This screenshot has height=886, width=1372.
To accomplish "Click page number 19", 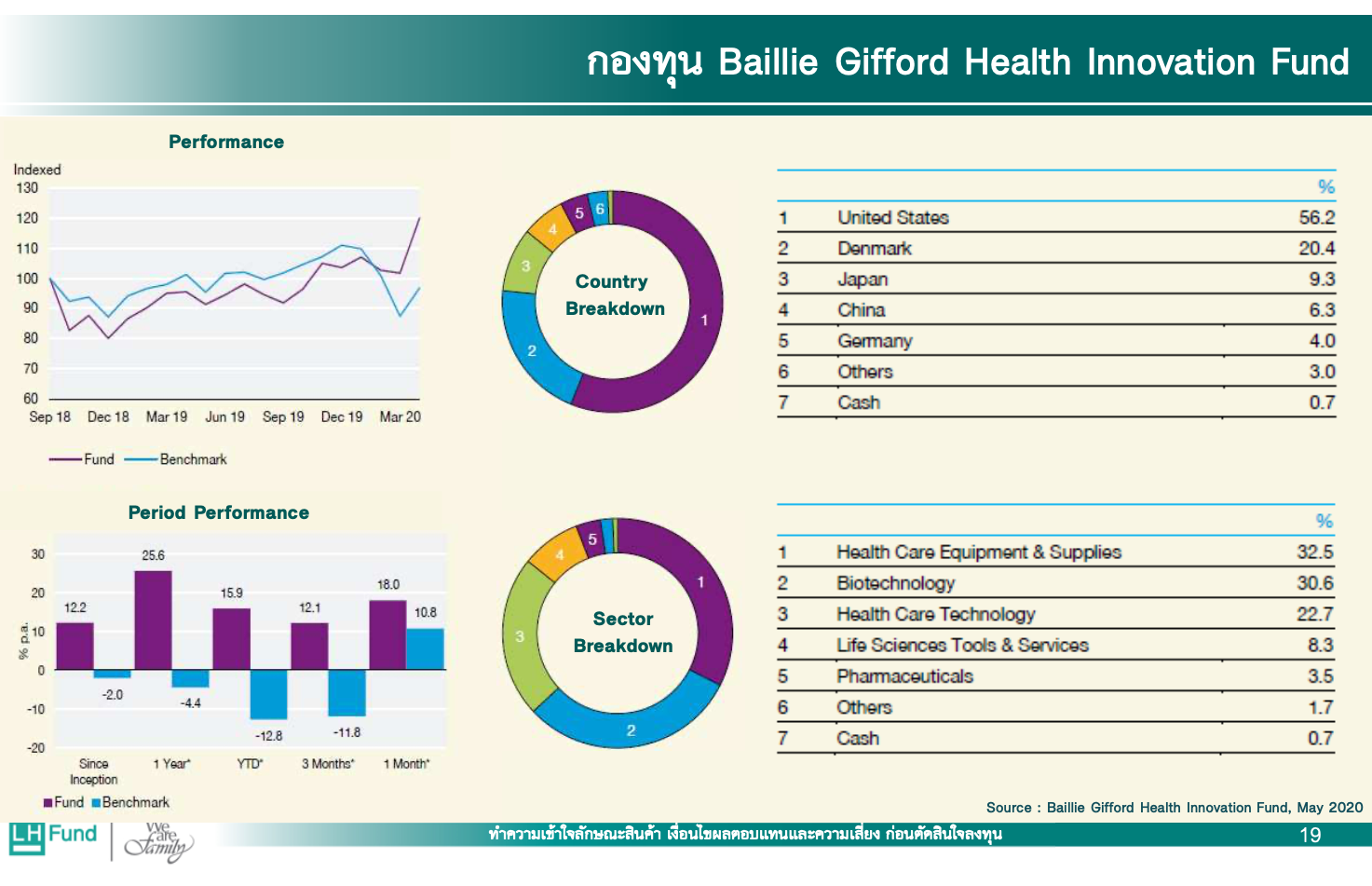I will (x=1310, y=836).
